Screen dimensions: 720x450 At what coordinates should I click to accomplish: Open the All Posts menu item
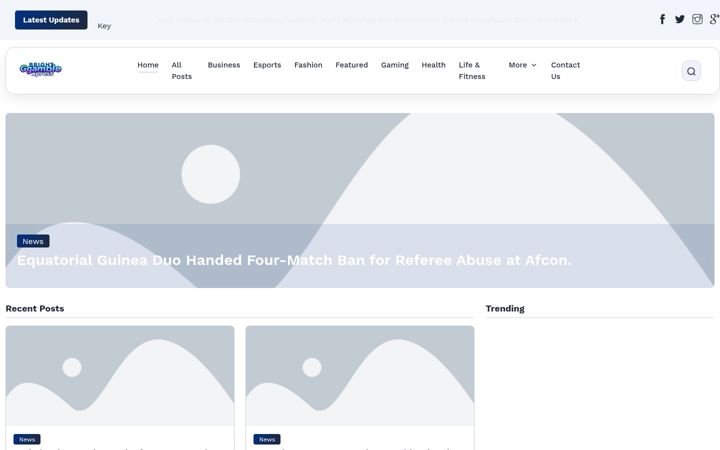pos(181,71)
